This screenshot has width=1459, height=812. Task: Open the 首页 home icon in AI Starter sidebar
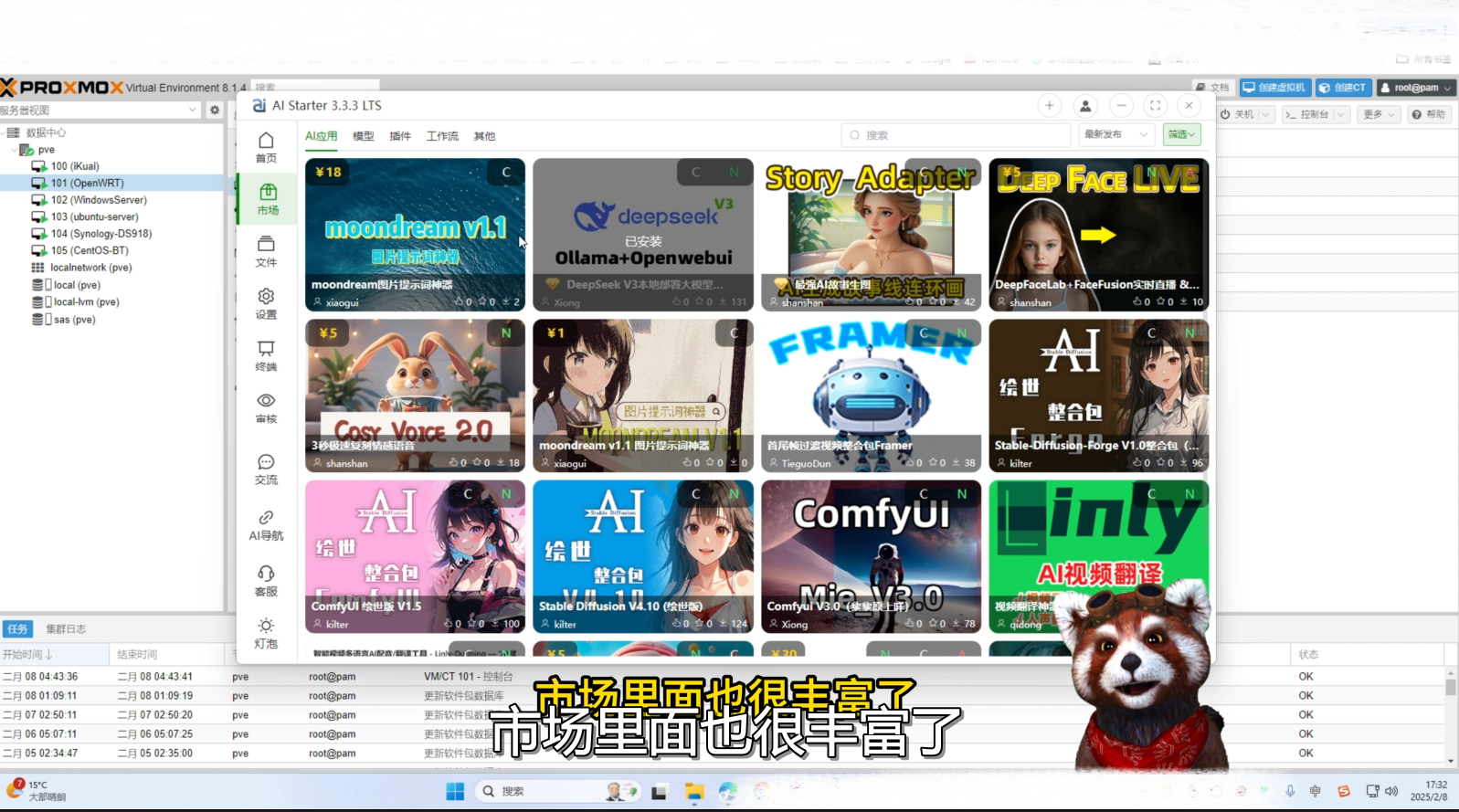(x=266, y=146)
